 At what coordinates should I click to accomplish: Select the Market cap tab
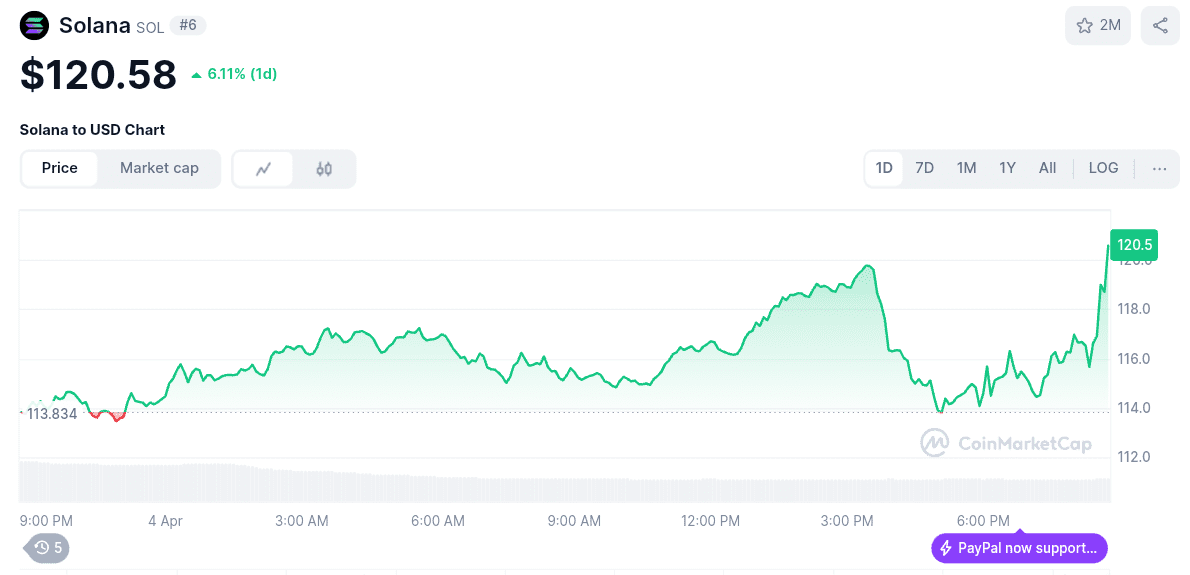(x=159, y=168)
